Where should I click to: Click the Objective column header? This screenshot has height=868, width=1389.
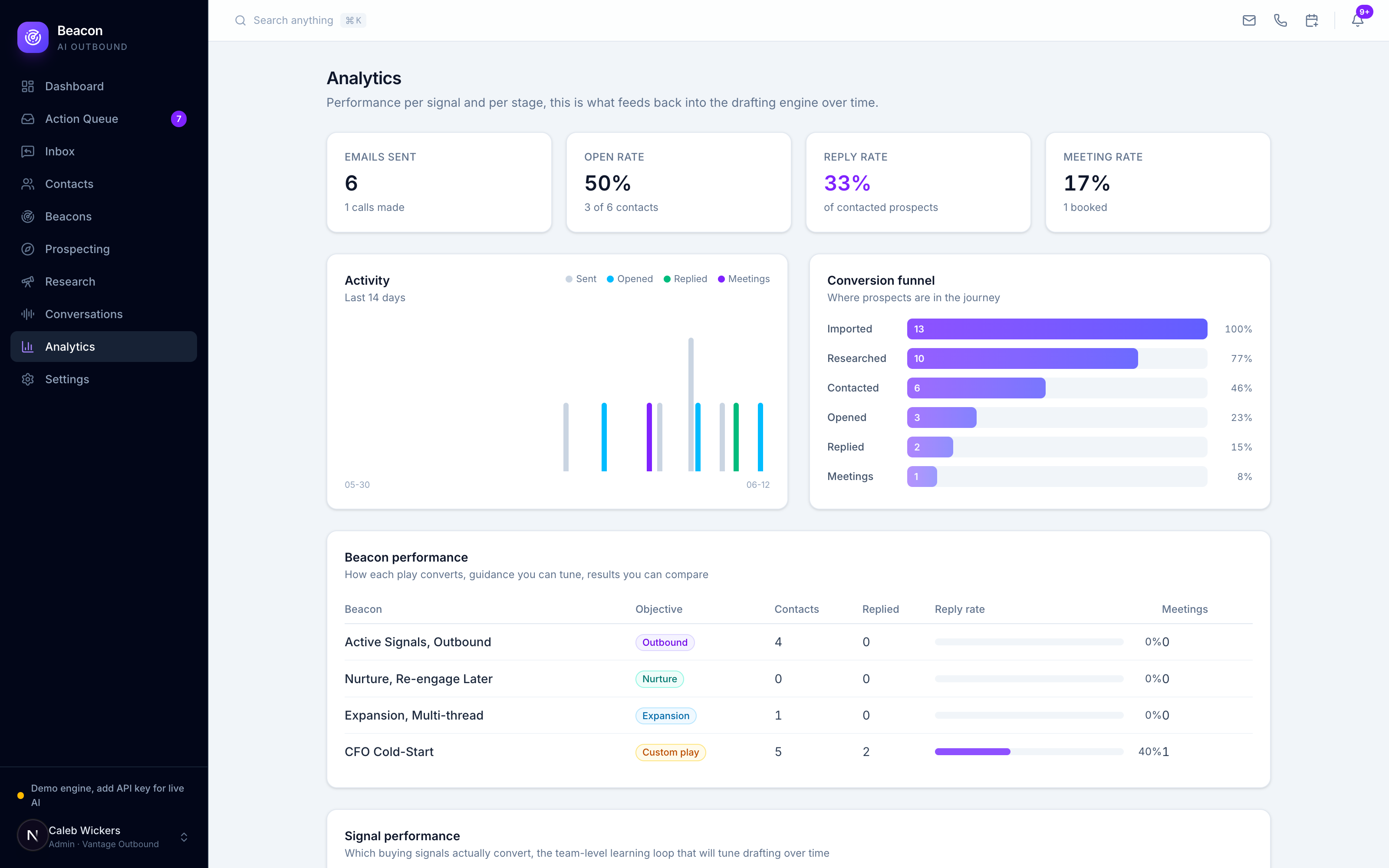(x=659, y=609)
